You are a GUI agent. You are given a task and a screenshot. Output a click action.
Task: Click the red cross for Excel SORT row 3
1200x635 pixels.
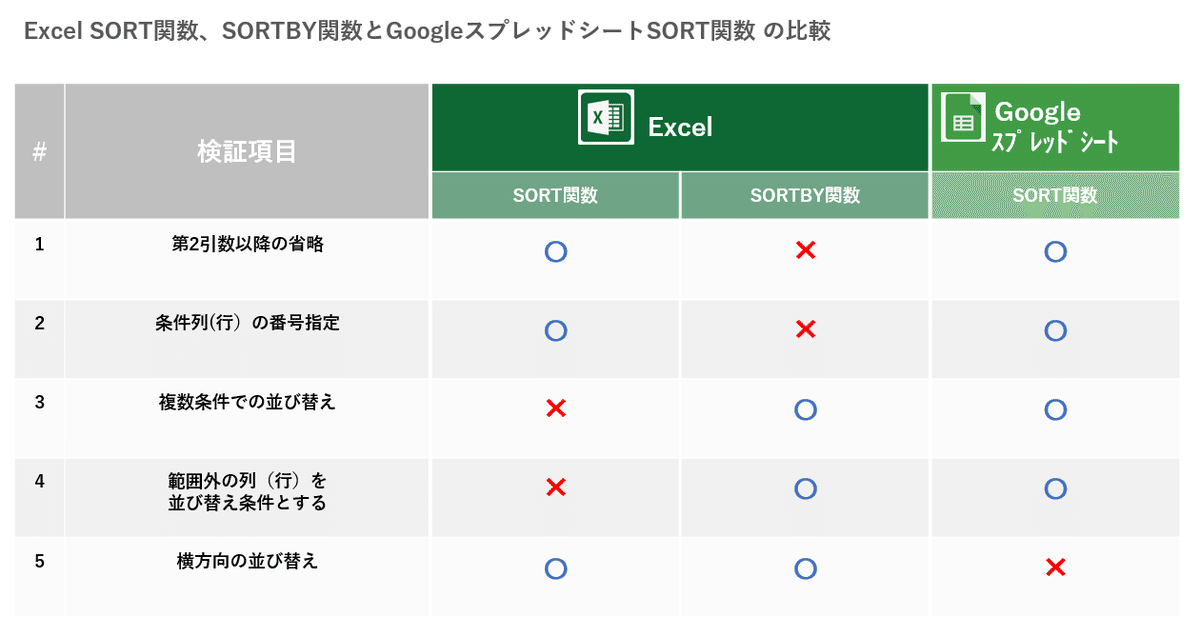pos(556,408)
